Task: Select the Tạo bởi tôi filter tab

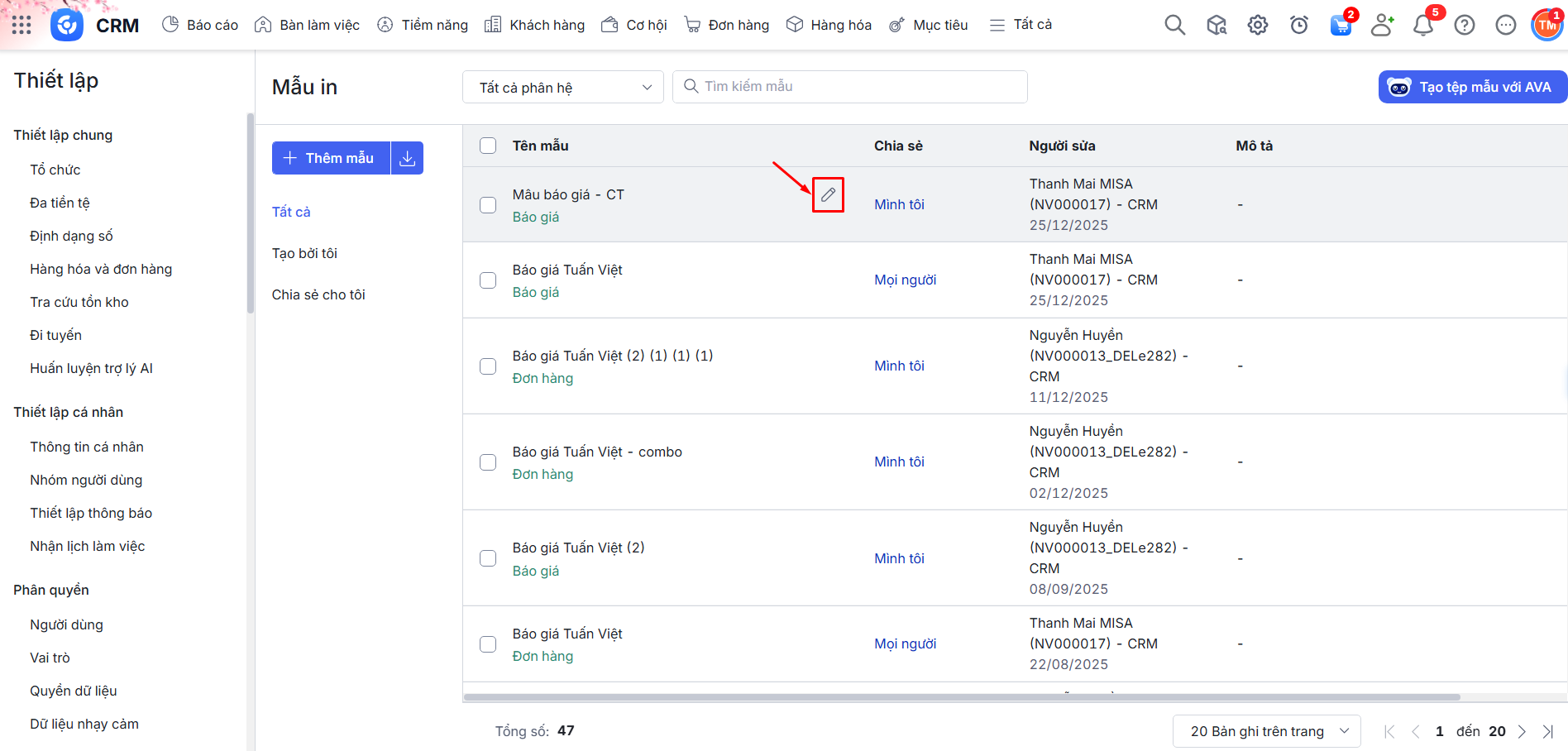Action: (304, 253)
